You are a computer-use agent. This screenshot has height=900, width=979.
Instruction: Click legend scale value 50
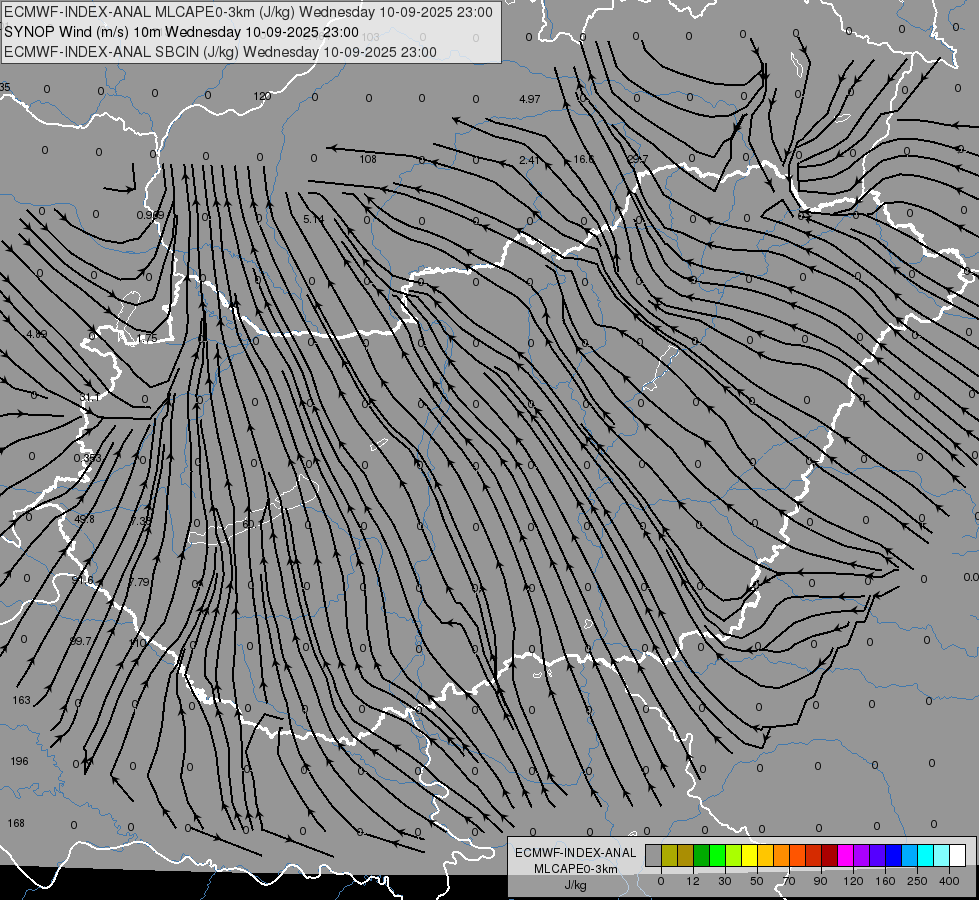757,881
